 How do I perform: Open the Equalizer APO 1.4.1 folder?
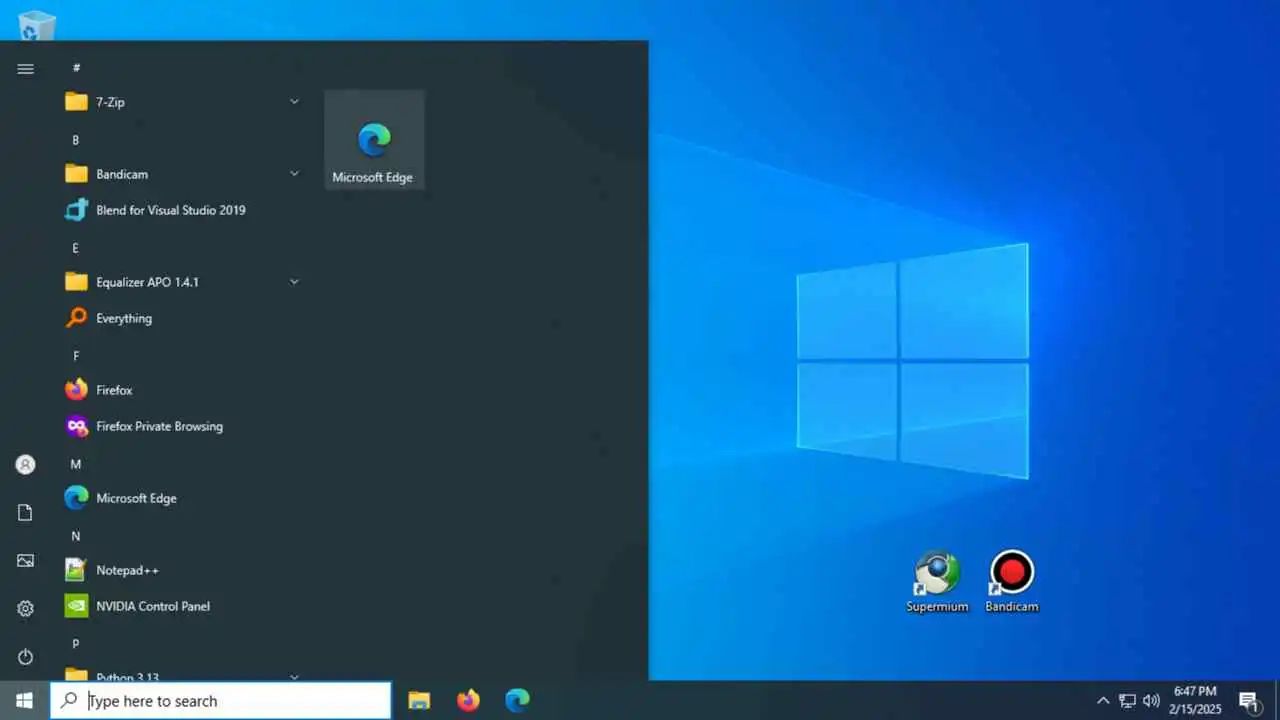tap(183, 282)
